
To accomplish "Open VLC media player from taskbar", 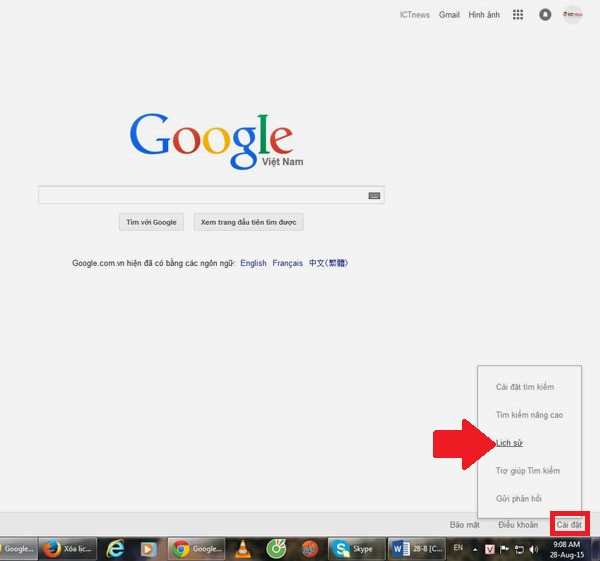I will click(243, 549).
